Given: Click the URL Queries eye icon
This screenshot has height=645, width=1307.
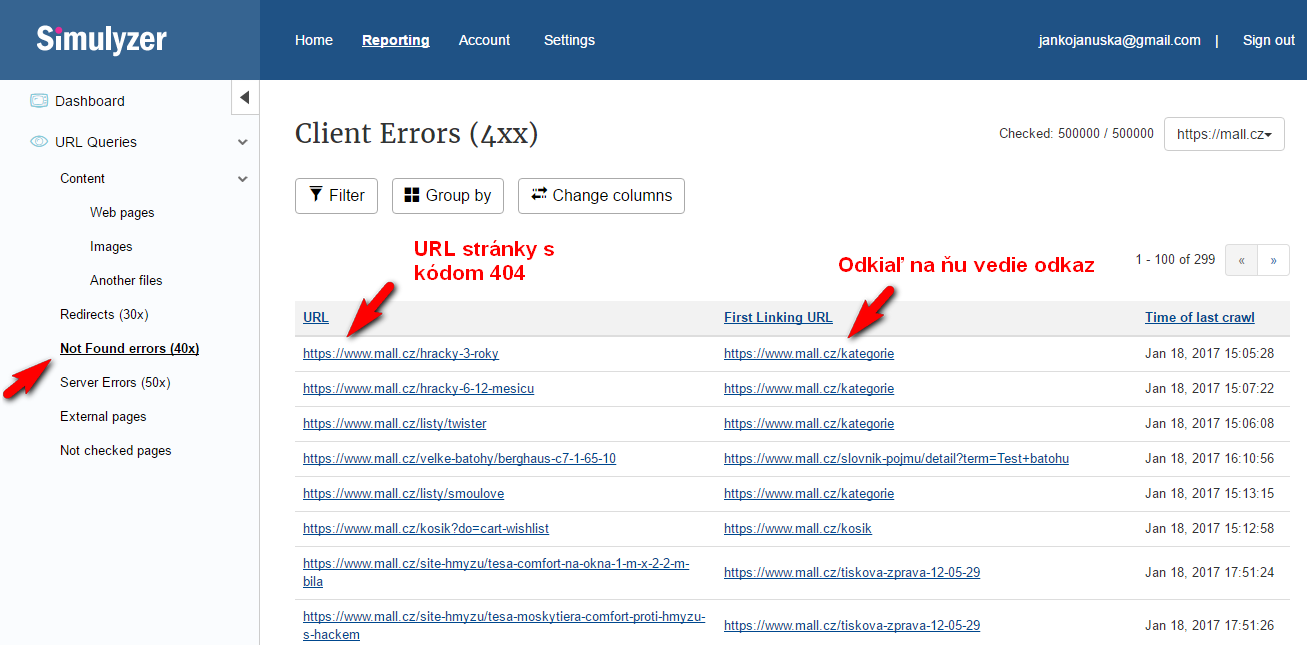Looking at the screenshot, I should pyautogui.click(x=39, y=142).
